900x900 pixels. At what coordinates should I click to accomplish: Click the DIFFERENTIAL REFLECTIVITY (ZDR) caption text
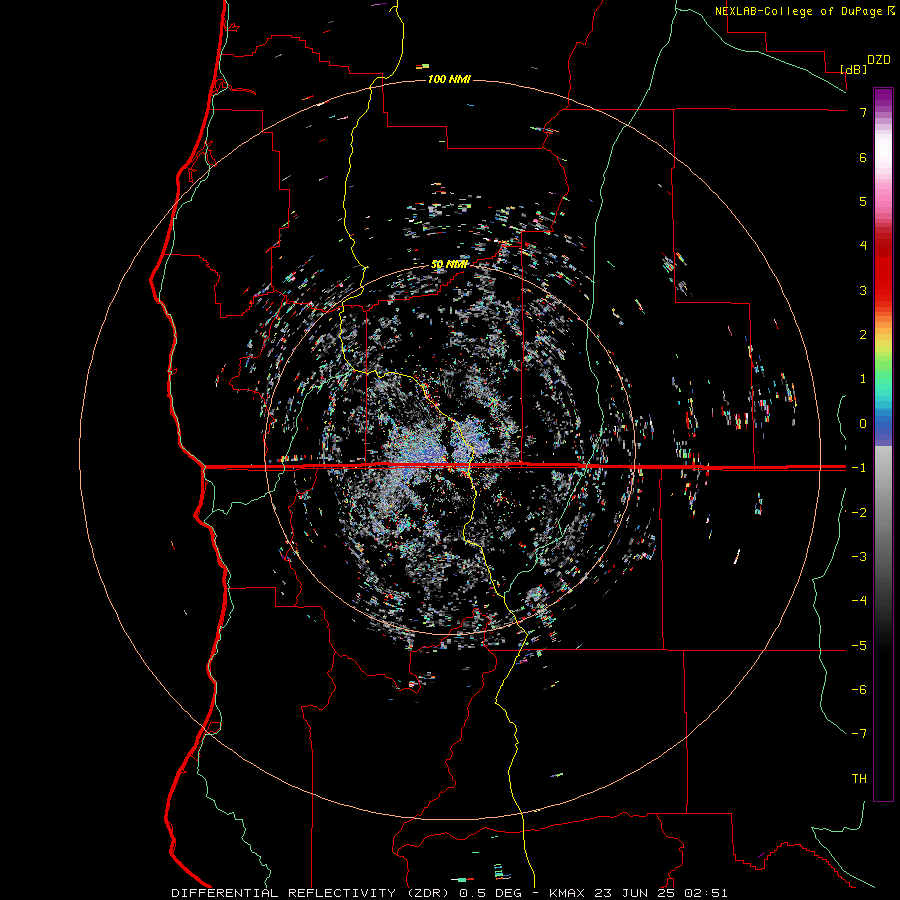click(x=312, y=893)
